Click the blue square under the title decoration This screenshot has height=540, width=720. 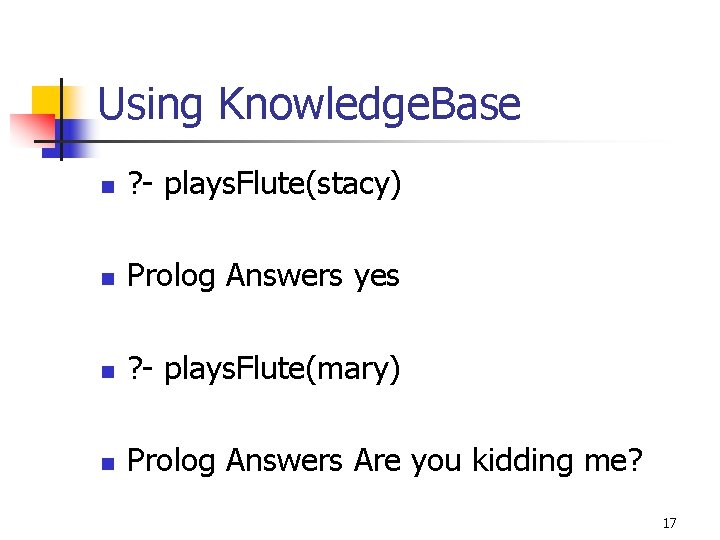[72, 132]
